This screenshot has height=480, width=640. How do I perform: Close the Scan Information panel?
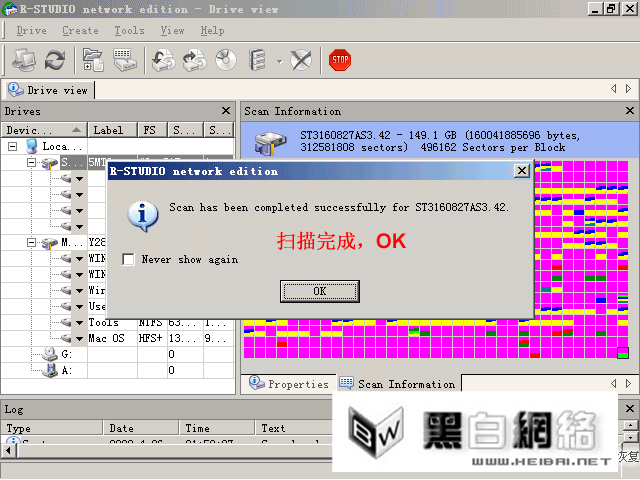click(630, 111)
